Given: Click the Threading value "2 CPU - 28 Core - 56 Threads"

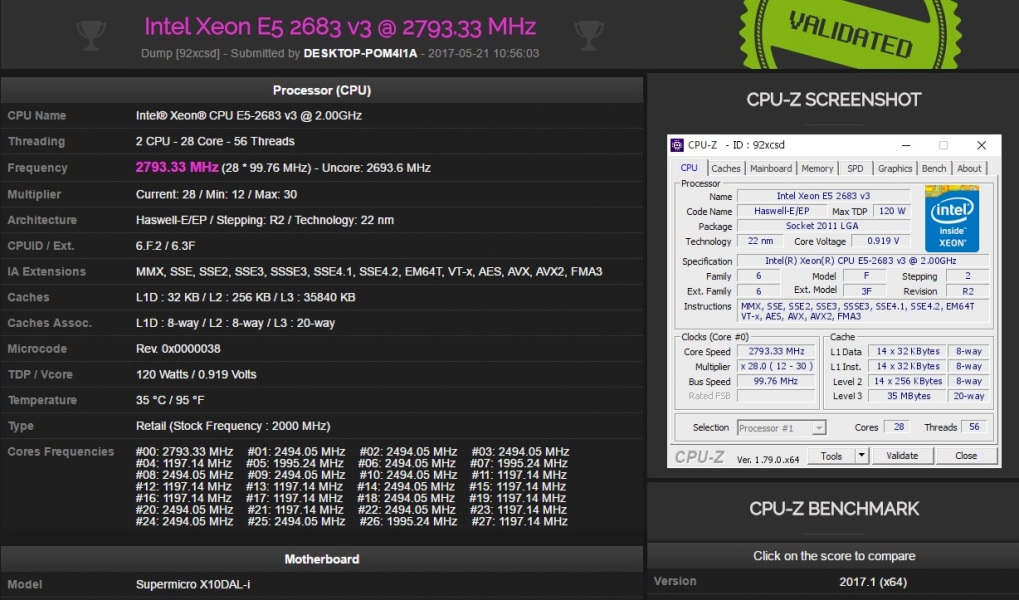Looking at the screenshot, I should [215, 142].
